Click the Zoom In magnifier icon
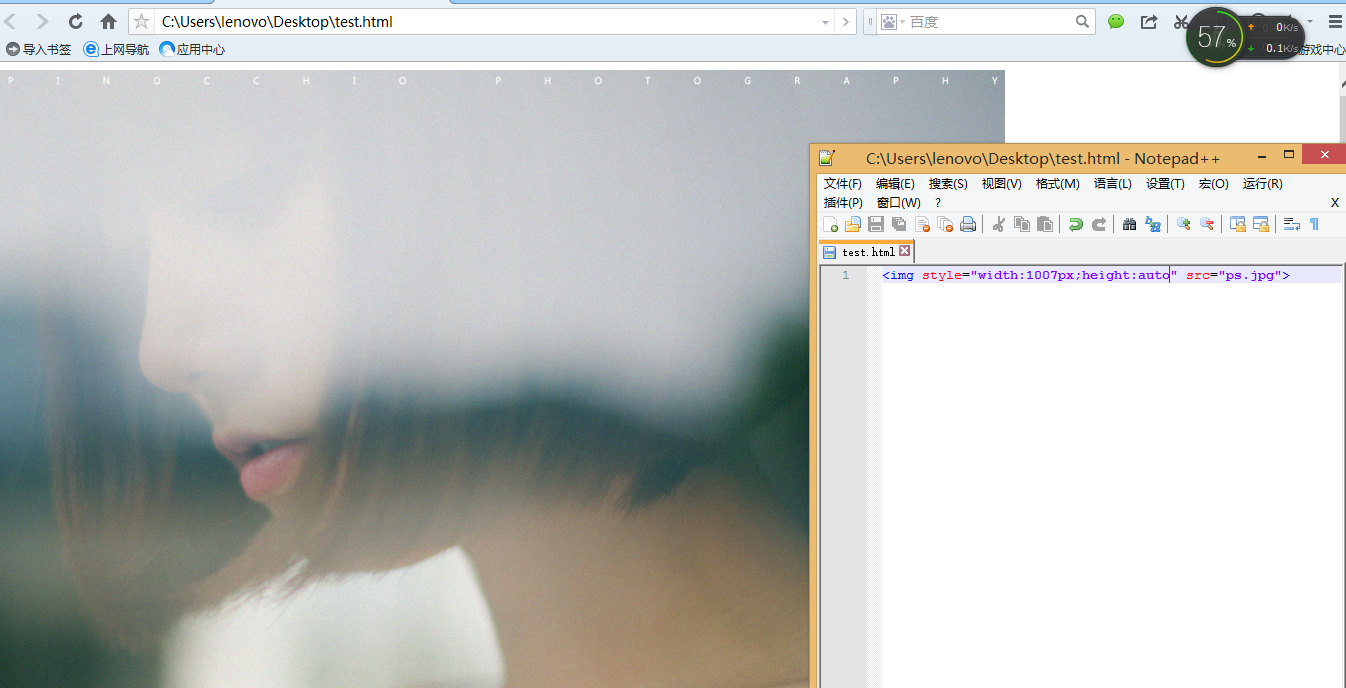Viewport: 1346px width, 688px height. [x=1184, y=224]
